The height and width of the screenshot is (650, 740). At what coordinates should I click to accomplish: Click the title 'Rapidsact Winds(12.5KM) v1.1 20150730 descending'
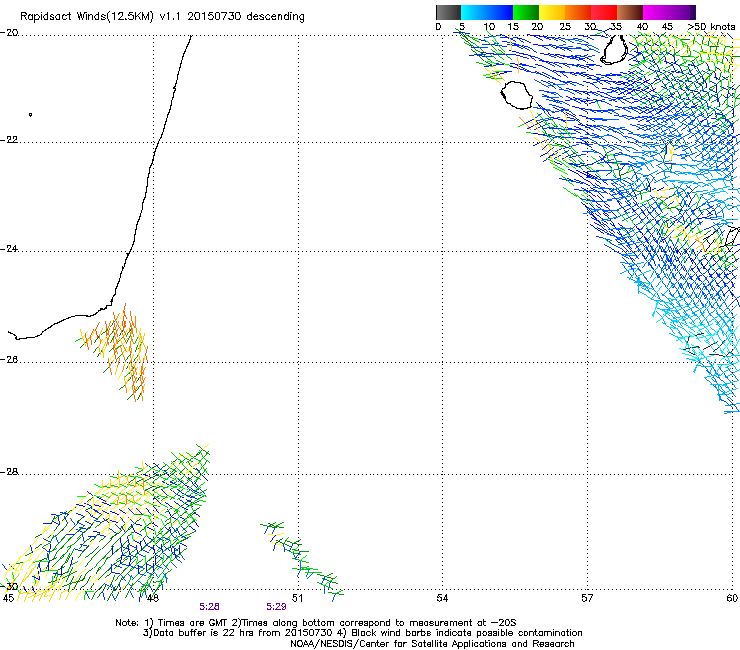[x=162, y=17]
